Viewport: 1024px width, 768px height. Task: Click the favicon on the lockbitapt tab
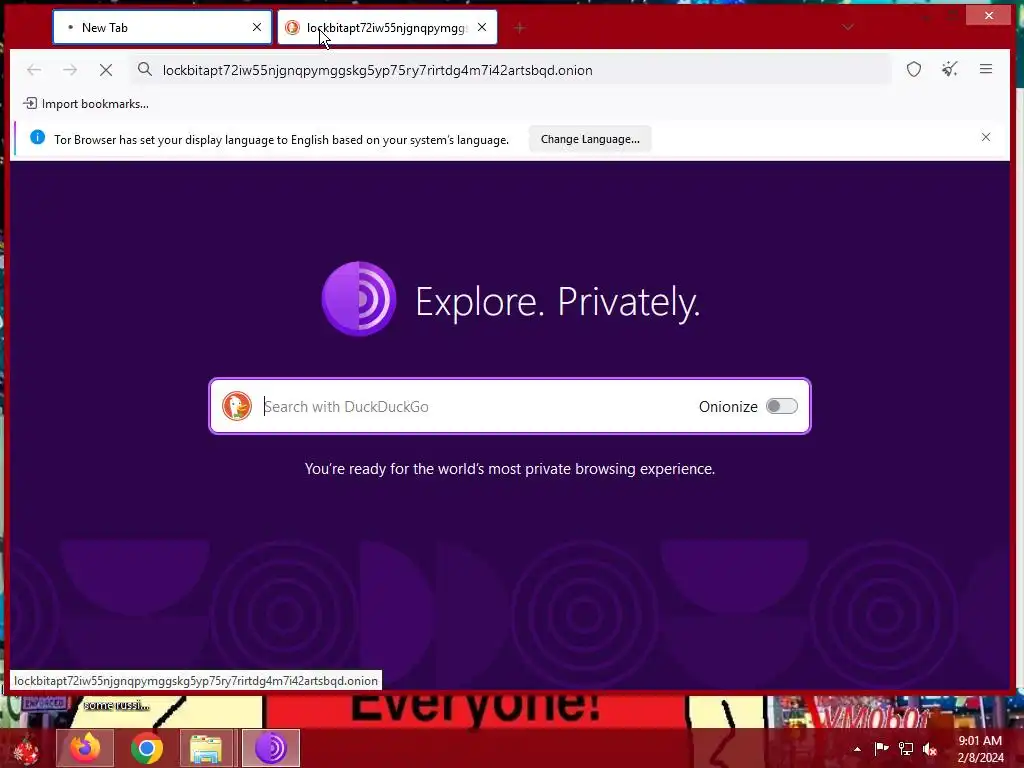coord(293,27)
